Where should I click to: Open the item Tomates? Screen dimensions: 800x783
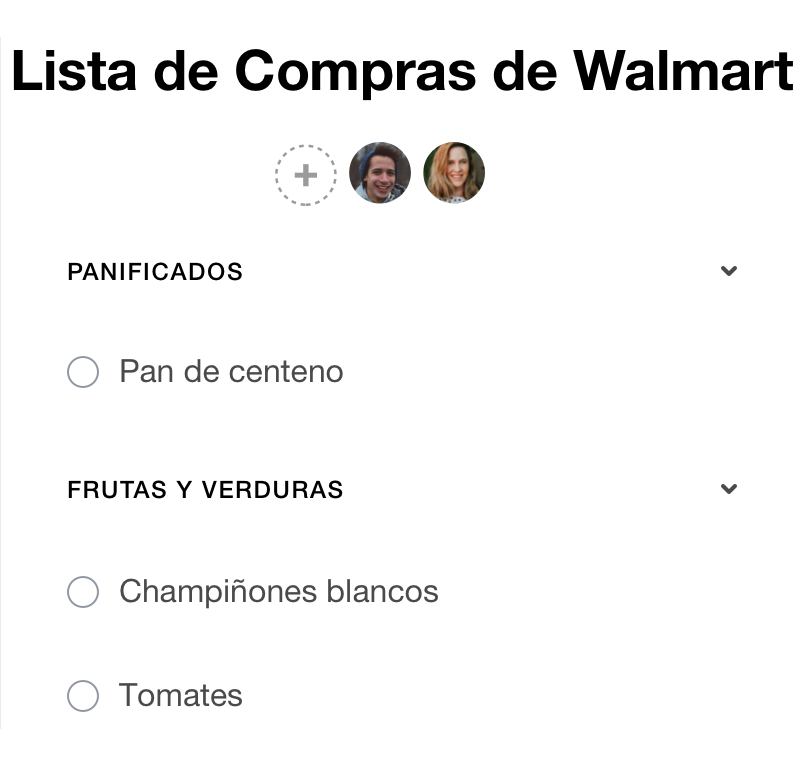click(181, 695)
